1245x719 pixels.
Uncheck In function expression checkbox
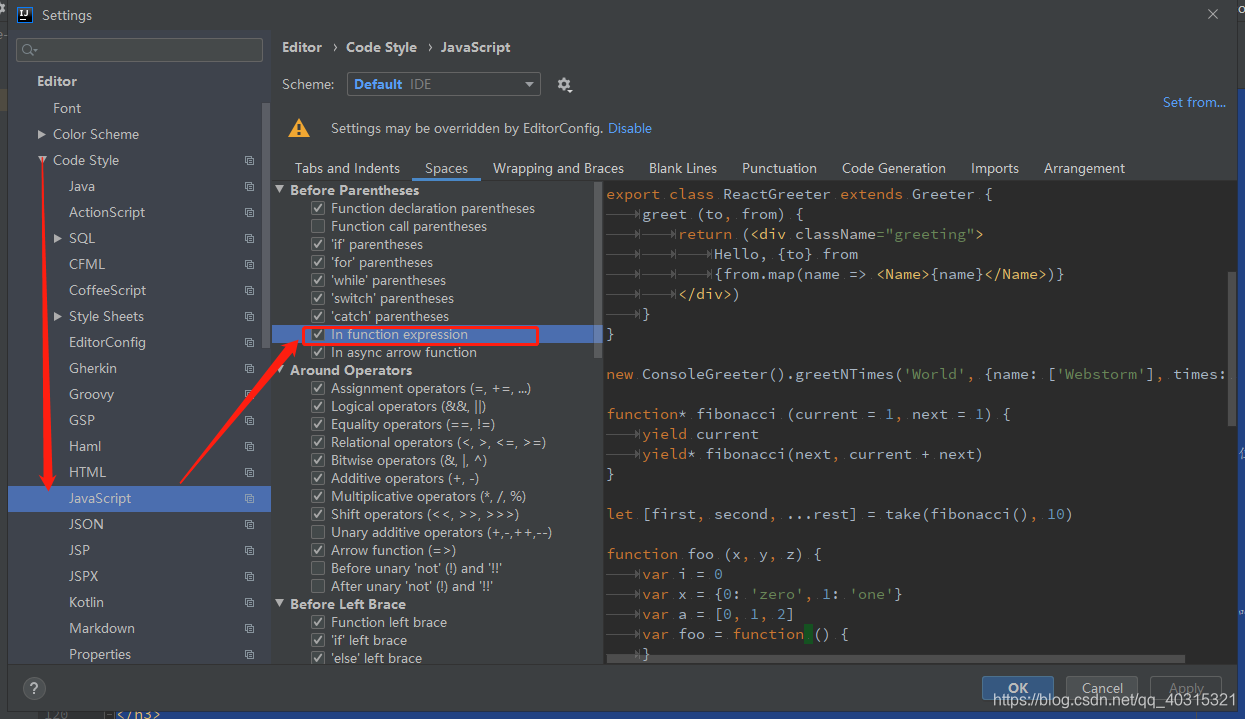(318, 334)
